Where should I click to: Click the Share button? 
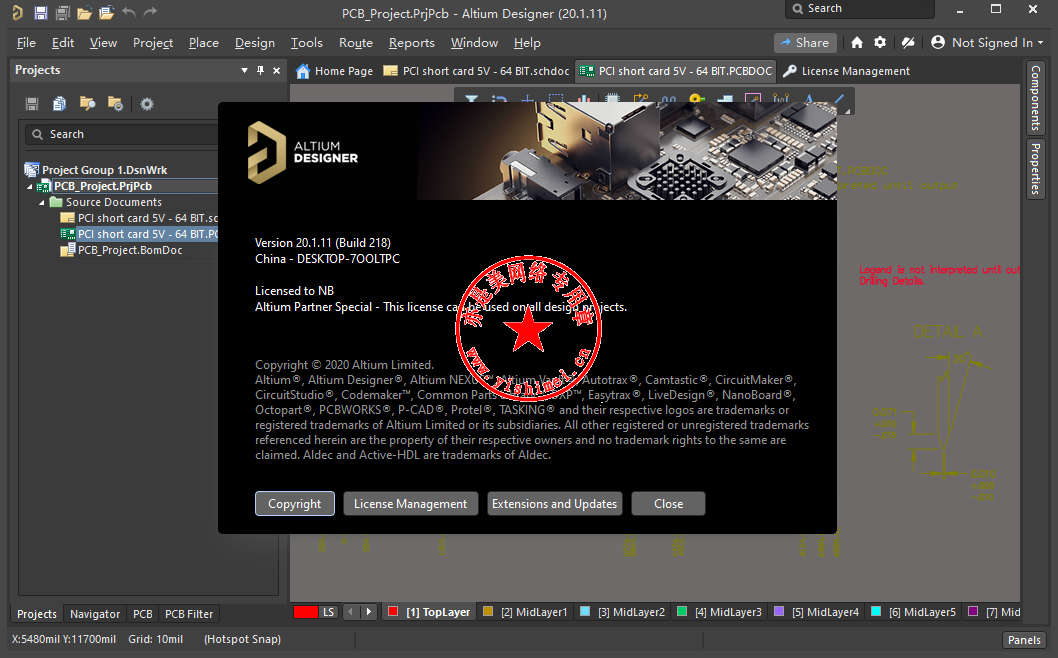click(805, 43)
